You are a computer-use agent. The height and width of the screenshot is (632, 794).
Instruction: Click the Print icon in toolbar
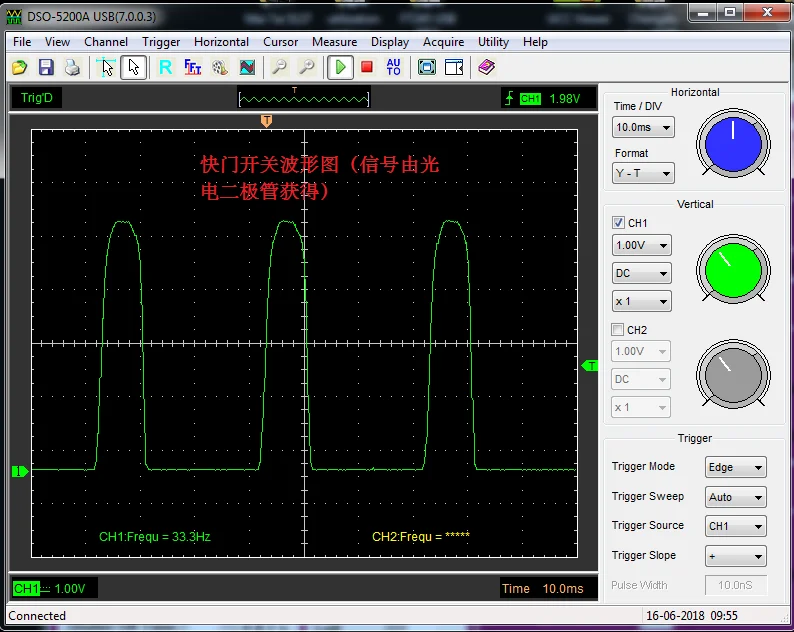pyautogui.click(x=72, y=67)
